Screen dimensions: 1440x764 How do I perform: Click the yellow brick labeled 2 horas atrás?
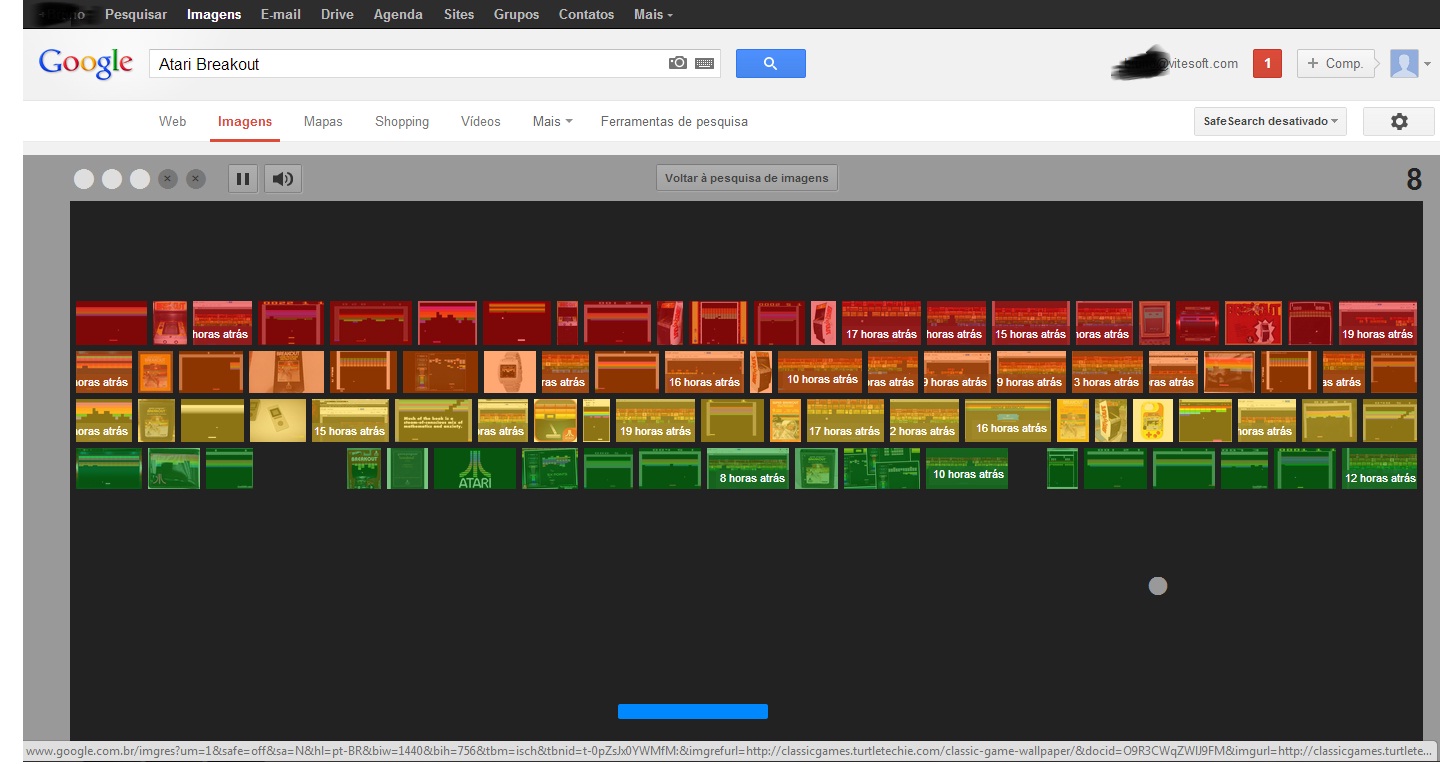tap(924, 420)
